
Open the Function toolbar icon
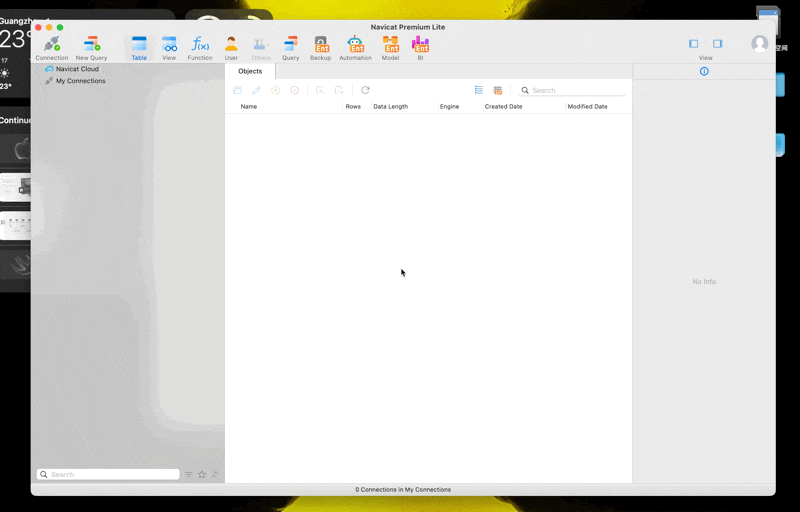(x=199, y=48)
